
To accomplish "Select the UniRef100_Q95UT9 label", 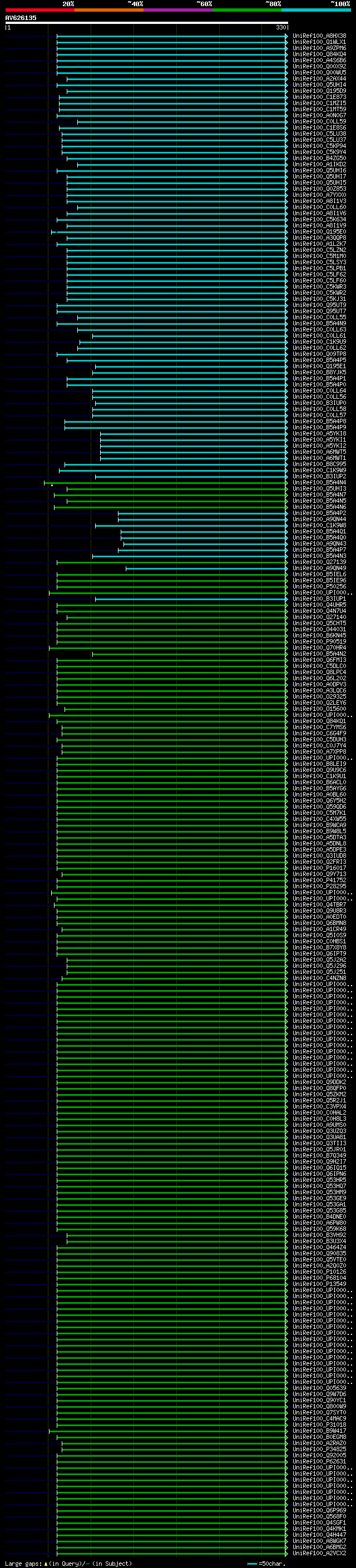I will (x=319, y=305).
